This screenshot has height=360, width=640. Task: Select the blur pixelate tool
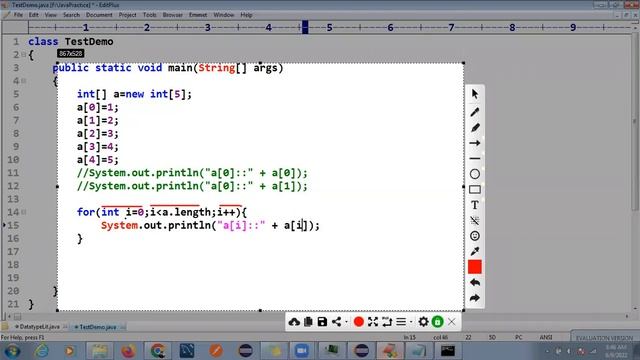[475, 221]
